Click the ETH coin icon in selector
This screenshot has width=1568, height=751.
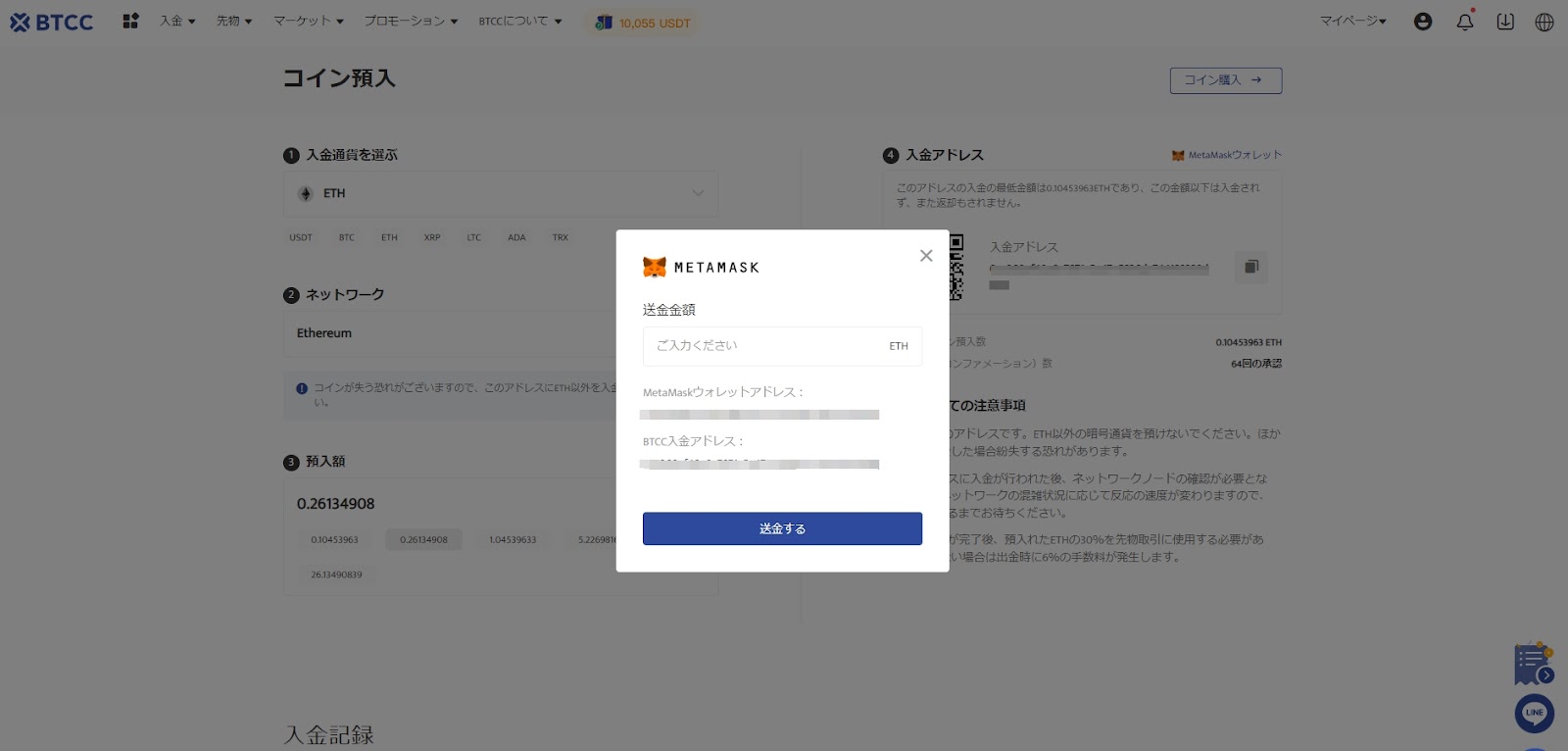pos(306,194)
